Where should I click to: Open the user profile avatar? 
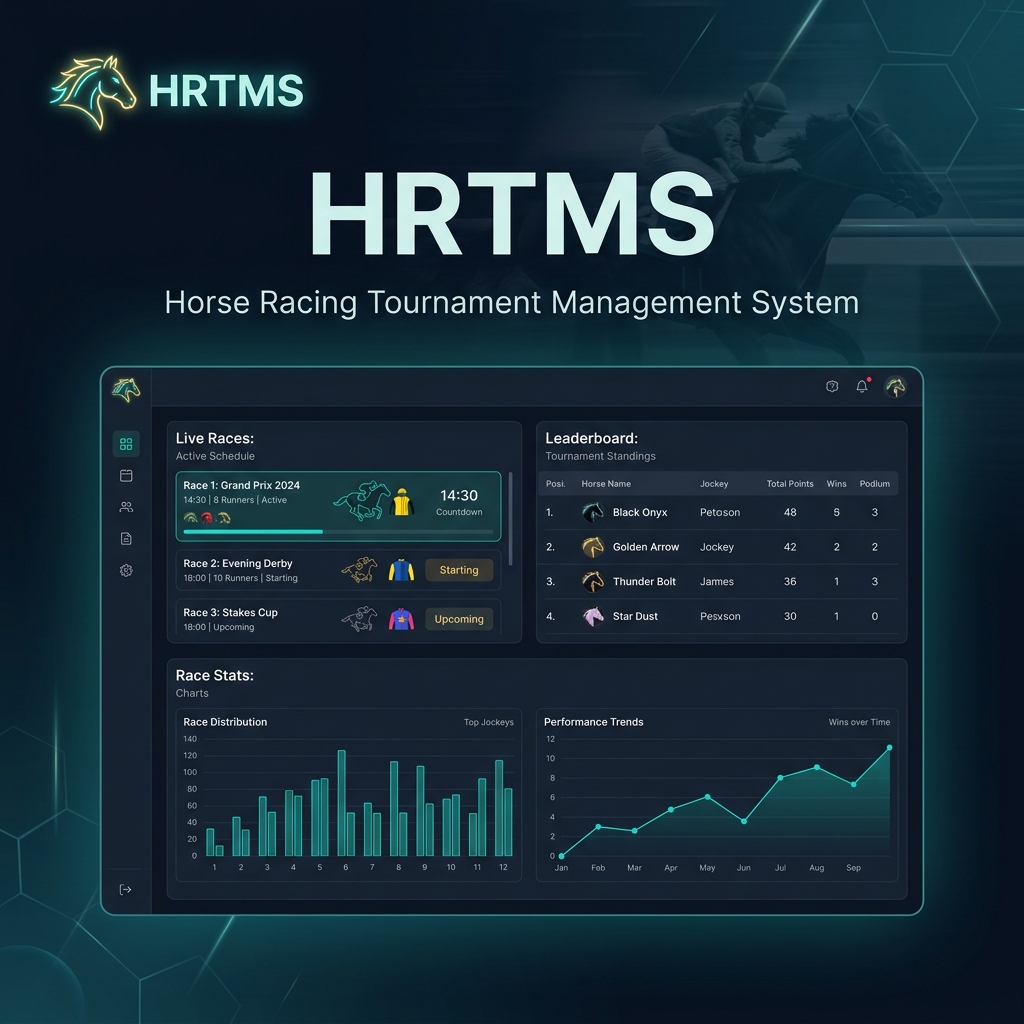coord(895,387)
